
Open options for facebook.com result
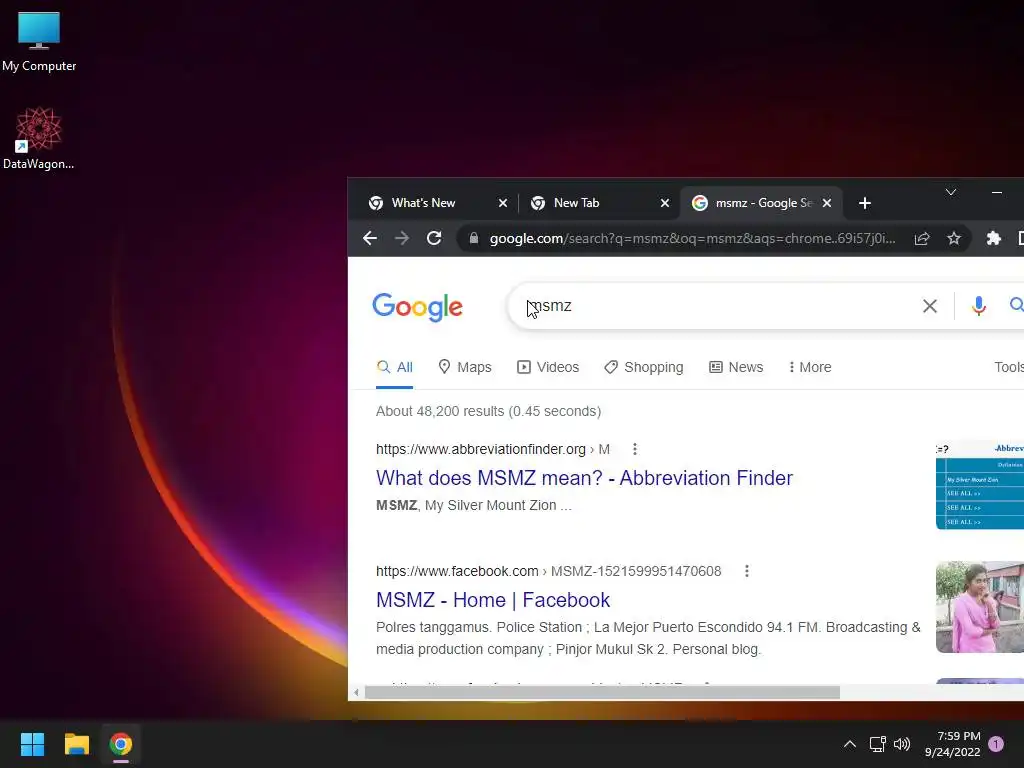pos(746,571)
